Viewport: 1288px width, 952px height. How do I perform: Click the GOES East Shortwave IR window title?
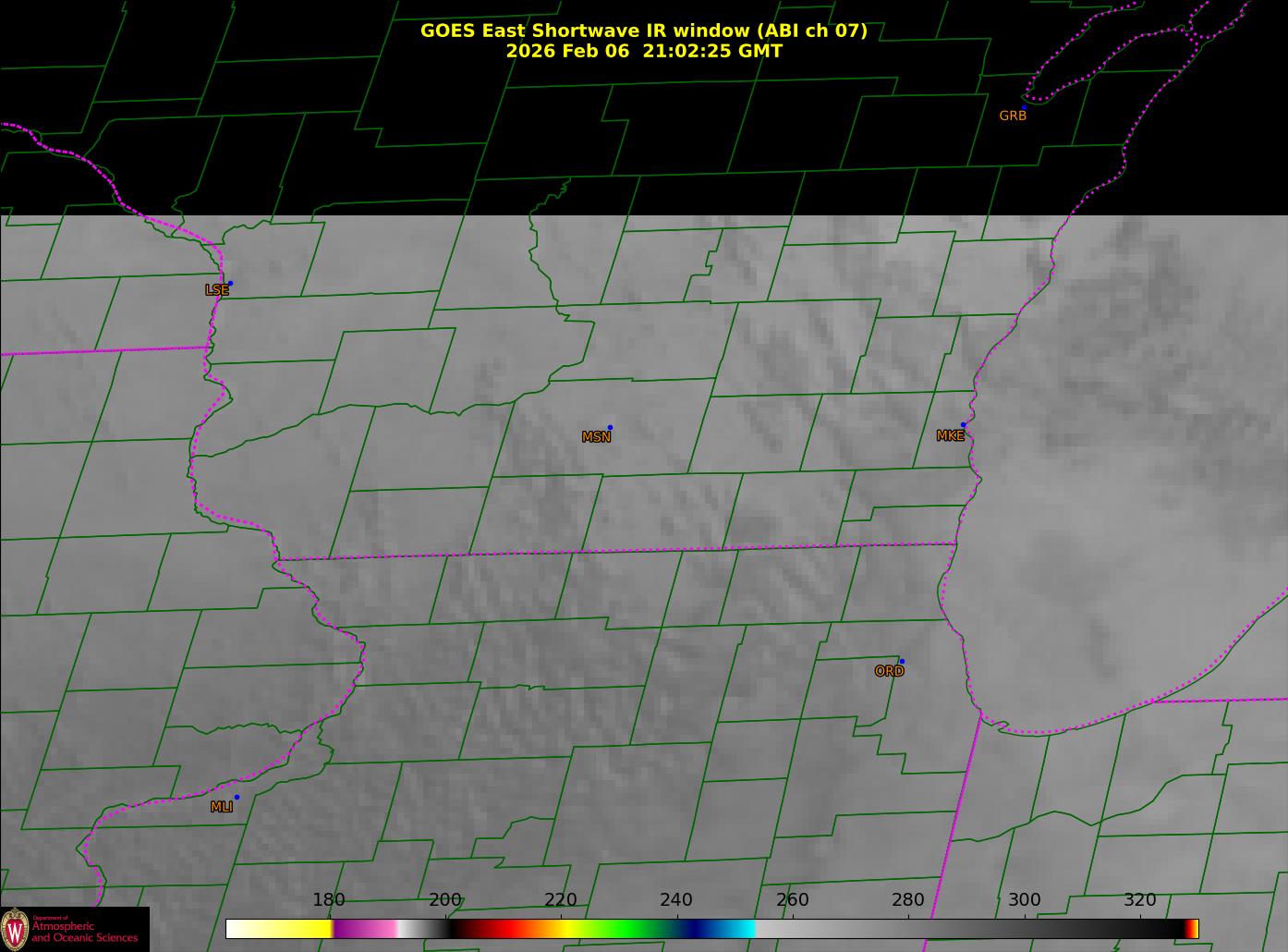644,31
